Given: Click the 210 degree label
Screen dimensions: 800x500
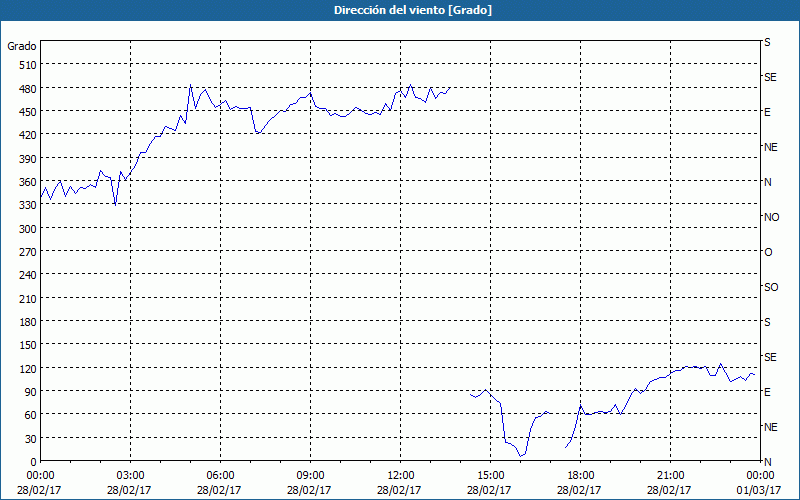Looking at the screenshot, I should 28,298.
